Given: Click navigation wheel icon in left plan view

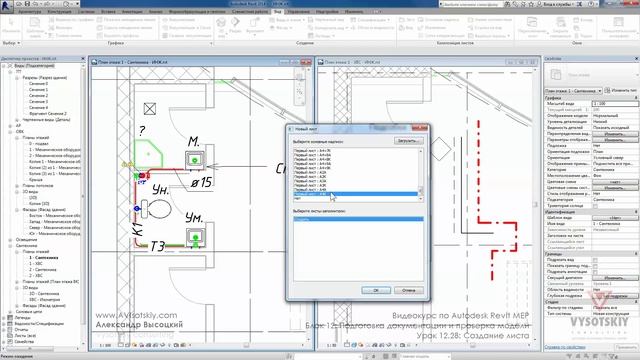Looking at the screenshot, I should click(300, 78).
